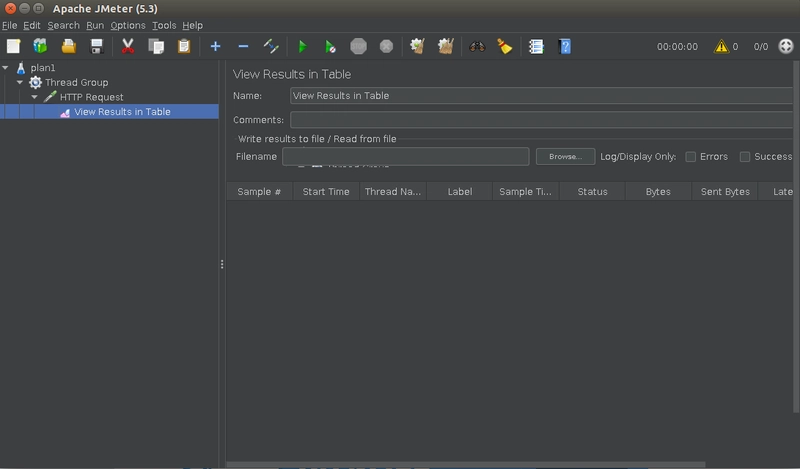Toggle element enabled state icon
Viewport: 800px width, 469px height.
[x=271, y=46]
